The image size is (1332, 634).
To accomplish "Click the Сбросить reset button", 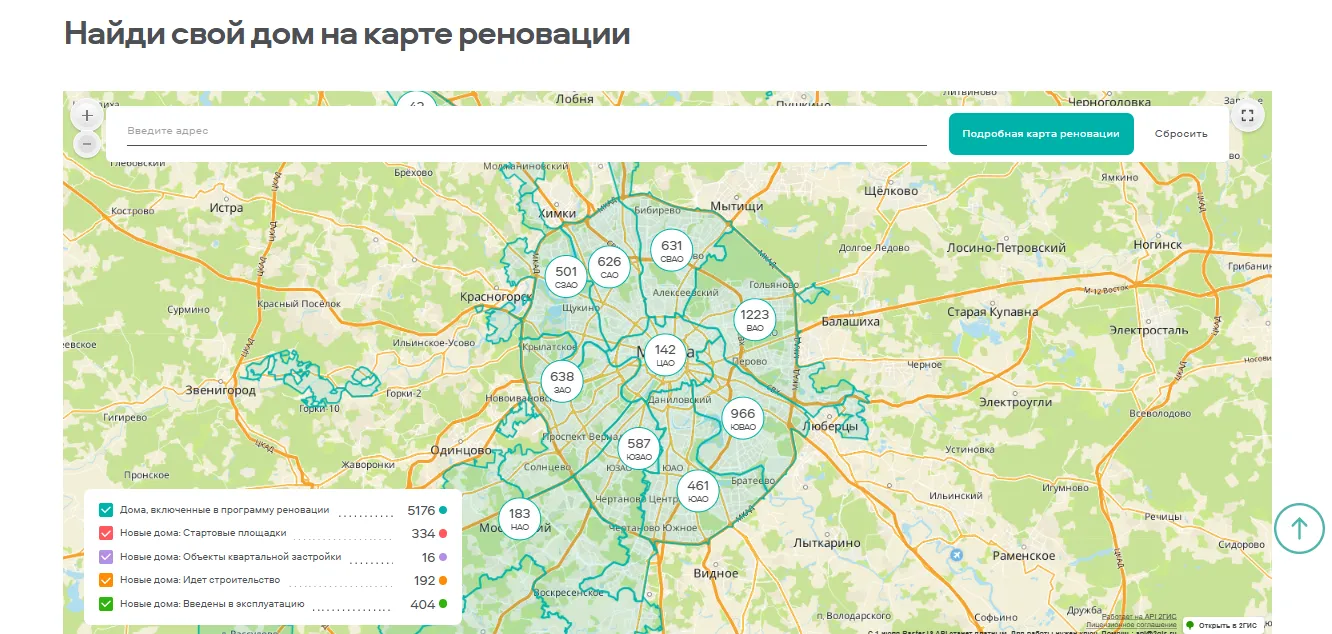I will click(1181, 134).
